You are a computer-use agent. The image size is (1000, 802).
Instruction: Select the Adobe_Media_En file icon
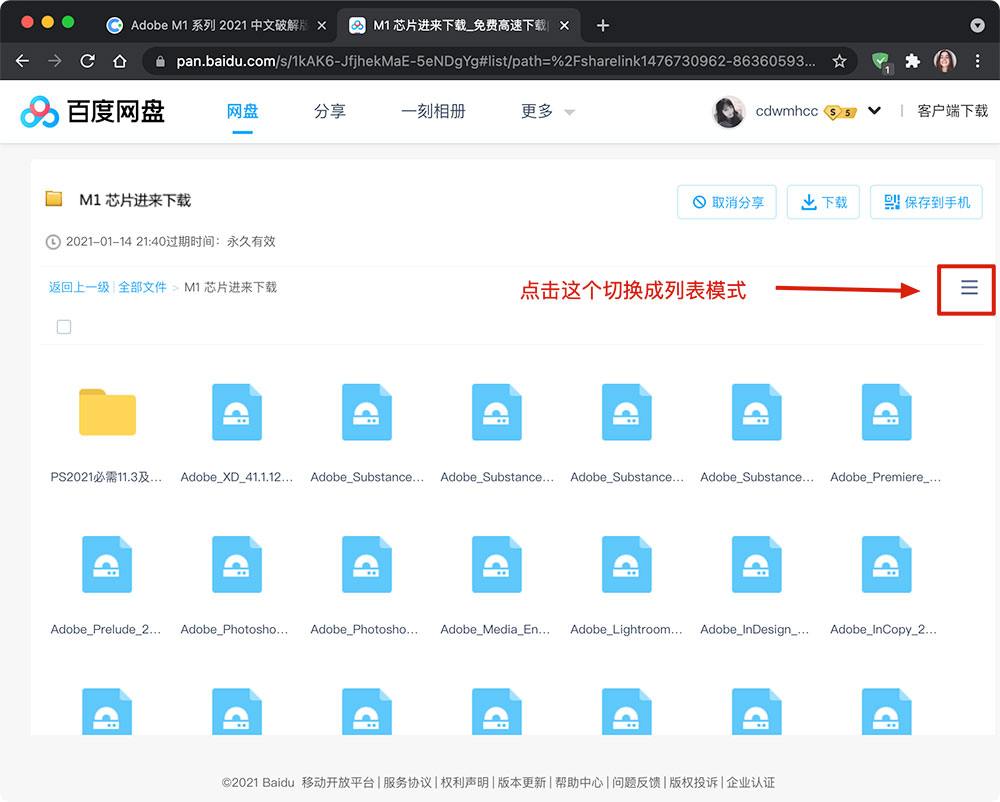click(x=496, y=564)
